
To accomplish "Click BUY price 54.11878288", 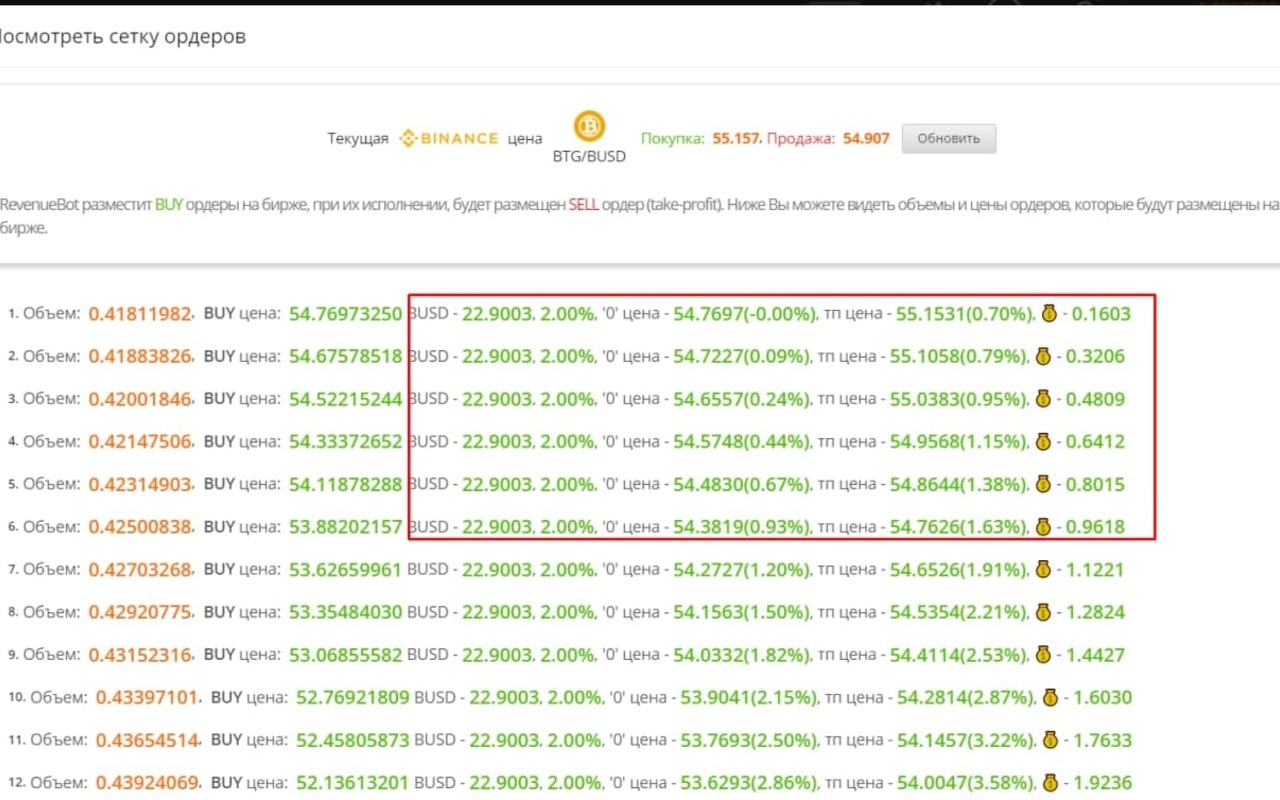I will click(x=345, y=484).
